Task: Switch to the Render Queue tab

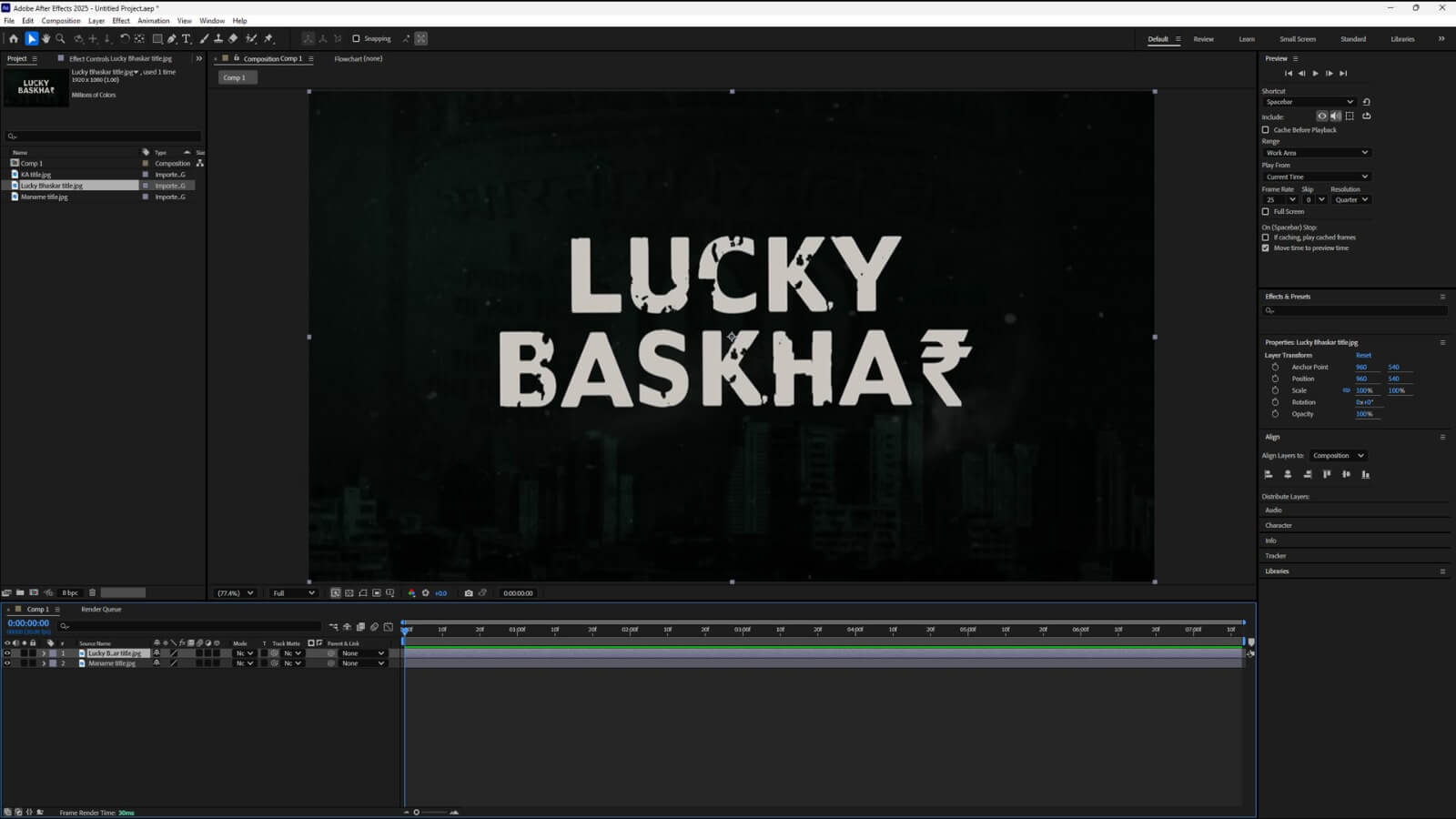Action: (x=101, y=610)
